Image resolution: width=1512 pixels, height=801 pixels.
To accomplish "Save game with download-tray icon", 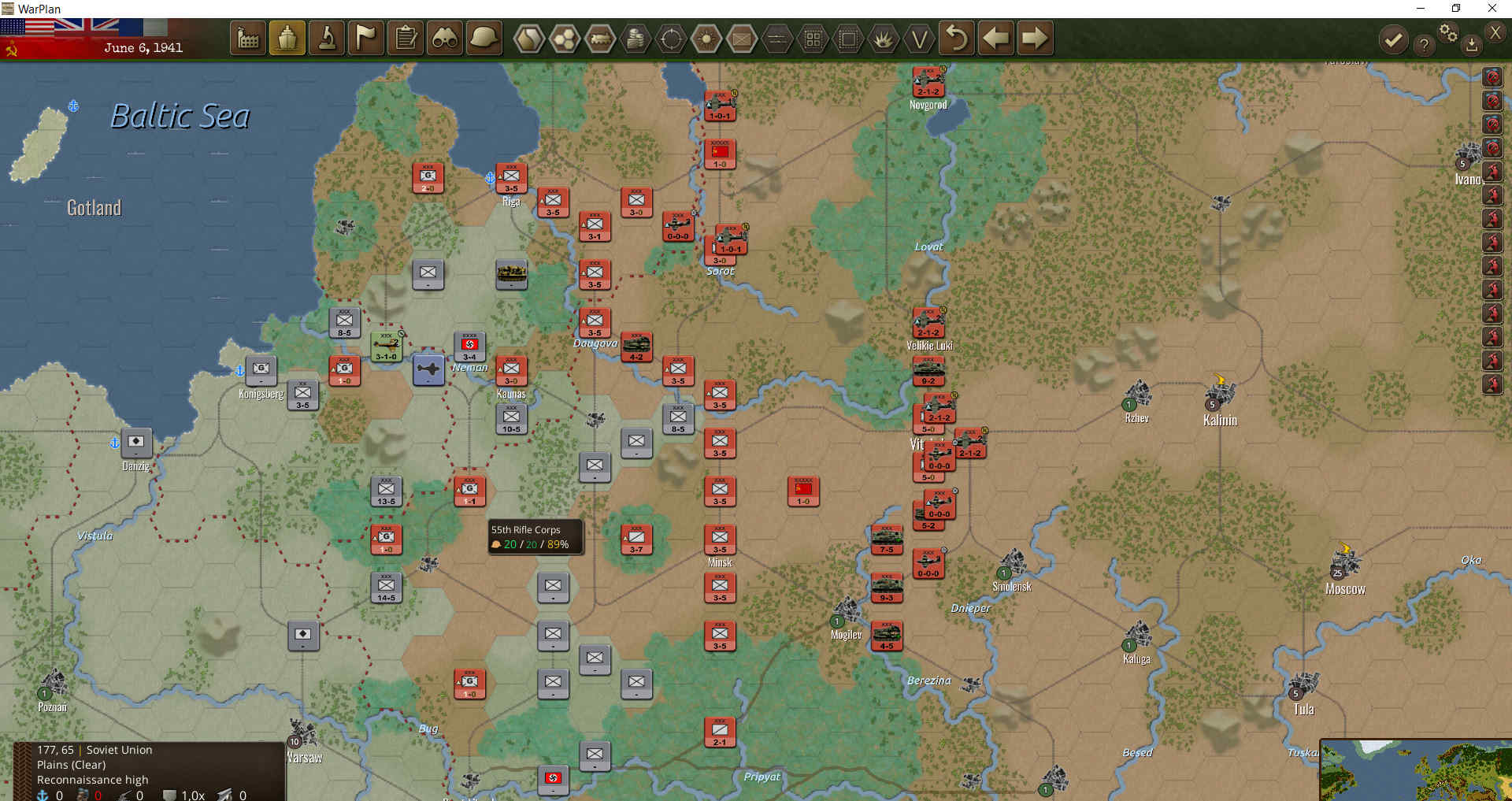I will 1471,45.
